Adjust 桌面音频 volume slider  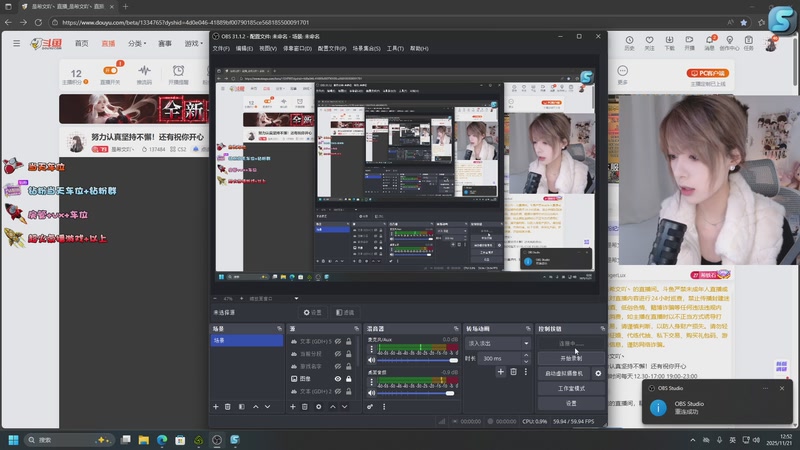pyautogui.click(x=418, y=393)
